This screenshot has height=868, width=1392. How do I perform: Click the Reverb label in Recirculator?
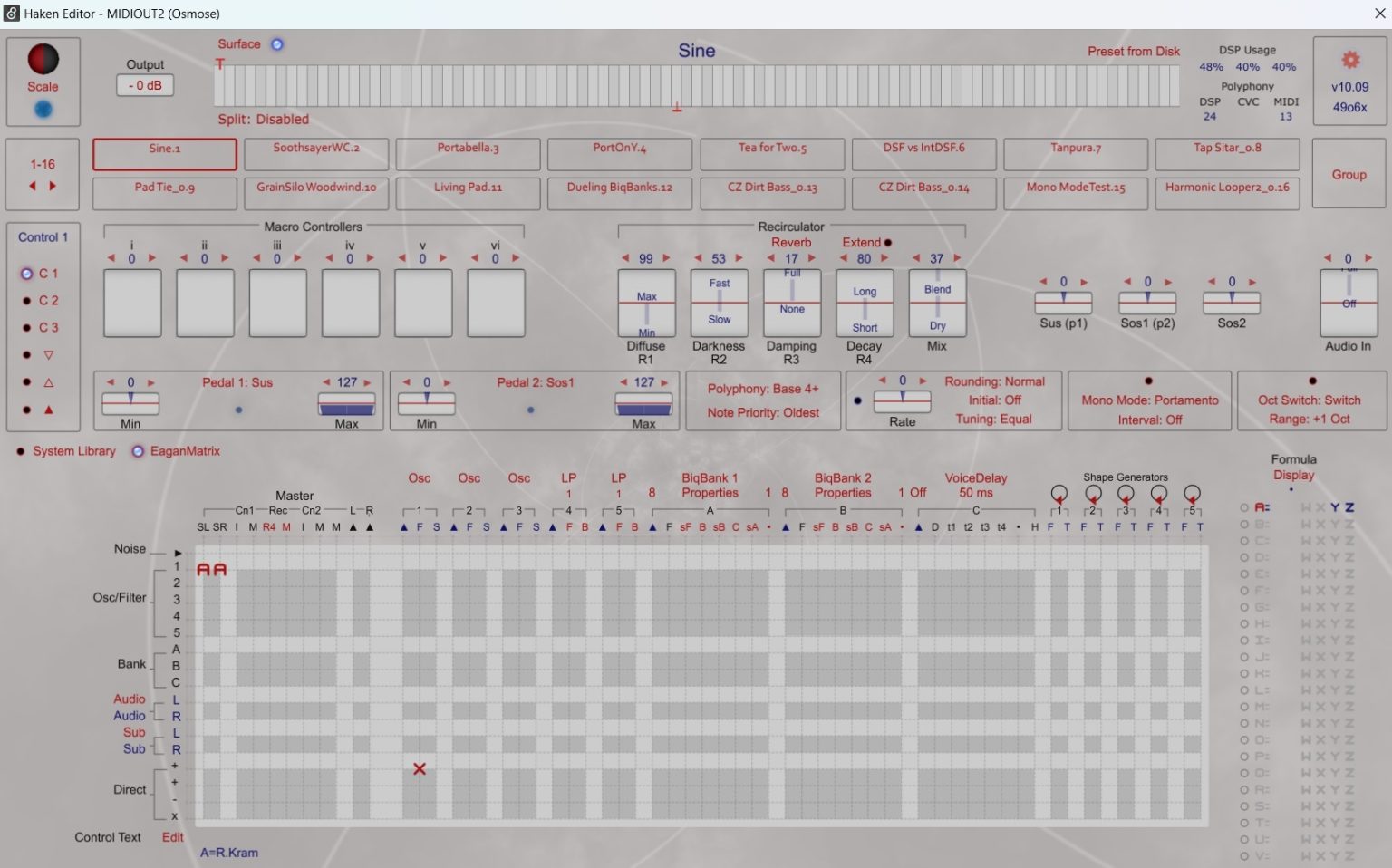[x=791, y=242]
